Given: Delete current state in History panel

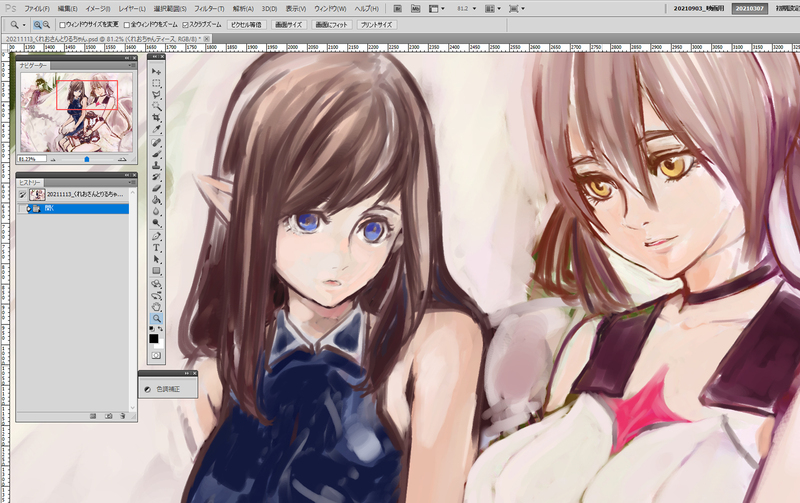Looking at the screenshot, I should (x=122, y=416).
